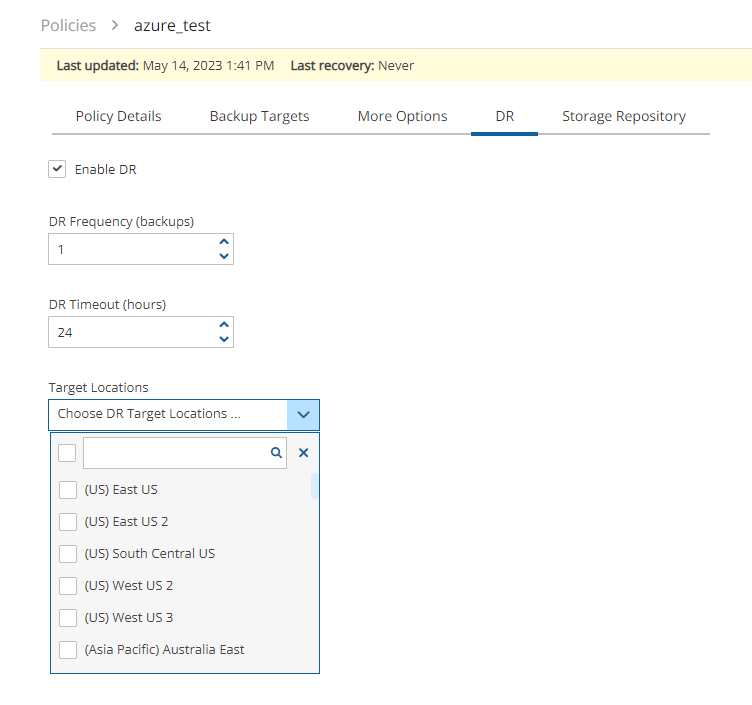The image size is (752, 705).
Task: Open the Backup Targets tab
Action: pos(259,116)
